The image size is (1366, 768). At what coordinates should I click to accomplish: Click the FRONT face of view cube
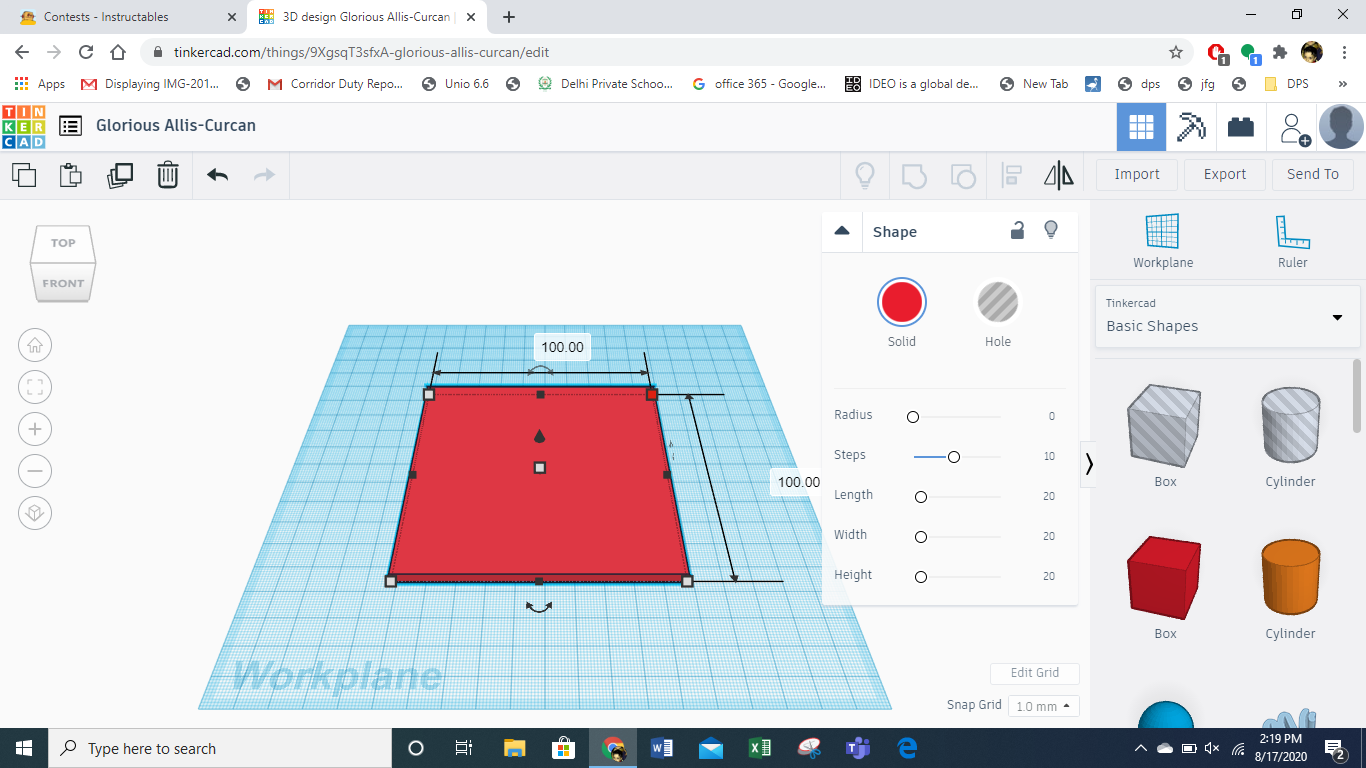[x=63, y=283]
